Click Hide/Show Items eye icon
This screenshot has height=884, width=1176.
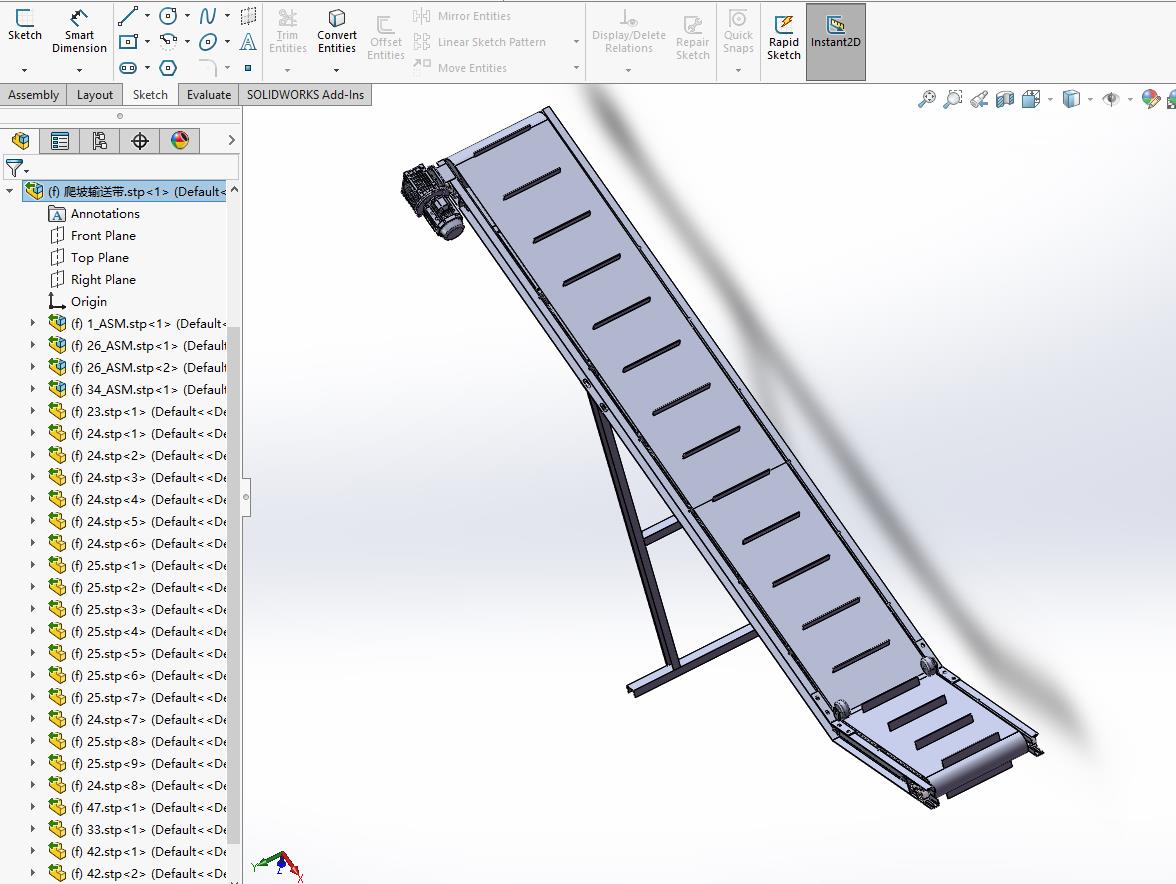click(x=1112, y=99)
